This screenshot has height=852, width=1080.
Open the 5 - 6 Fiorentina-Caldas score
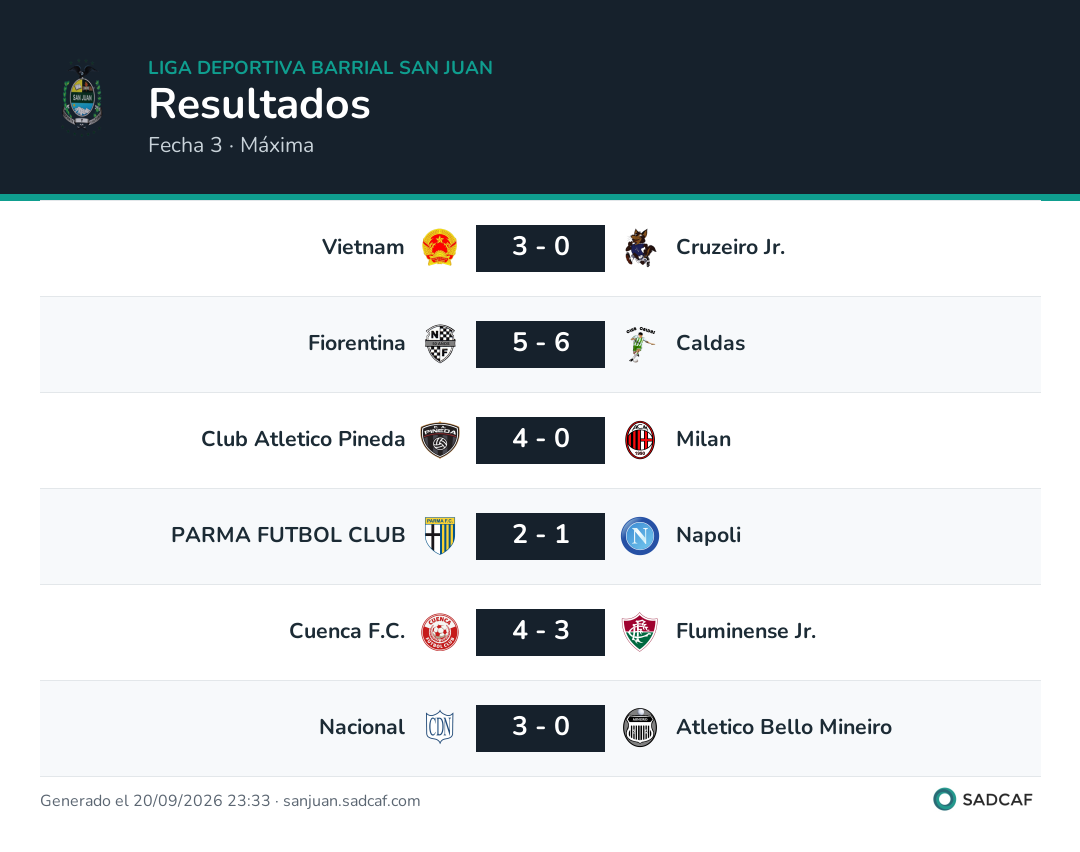click(540, 344)
